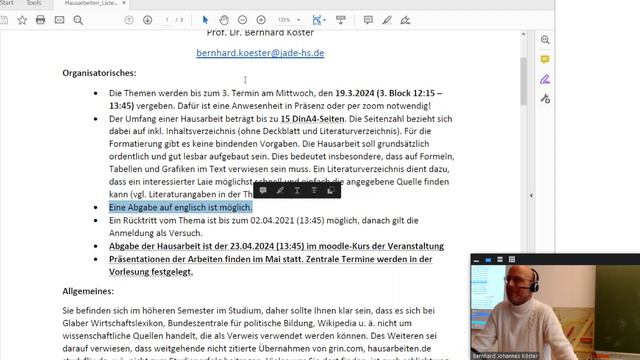Click the vertical scrollbar thumb
640x360 pixels.
(523, 81)
